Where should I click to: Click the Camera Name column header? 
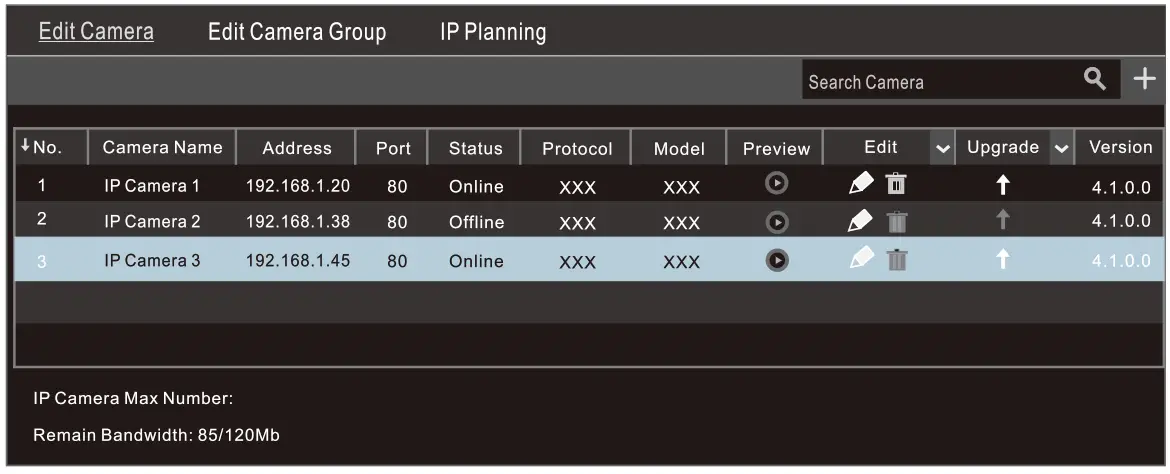(x=162, y=148)
